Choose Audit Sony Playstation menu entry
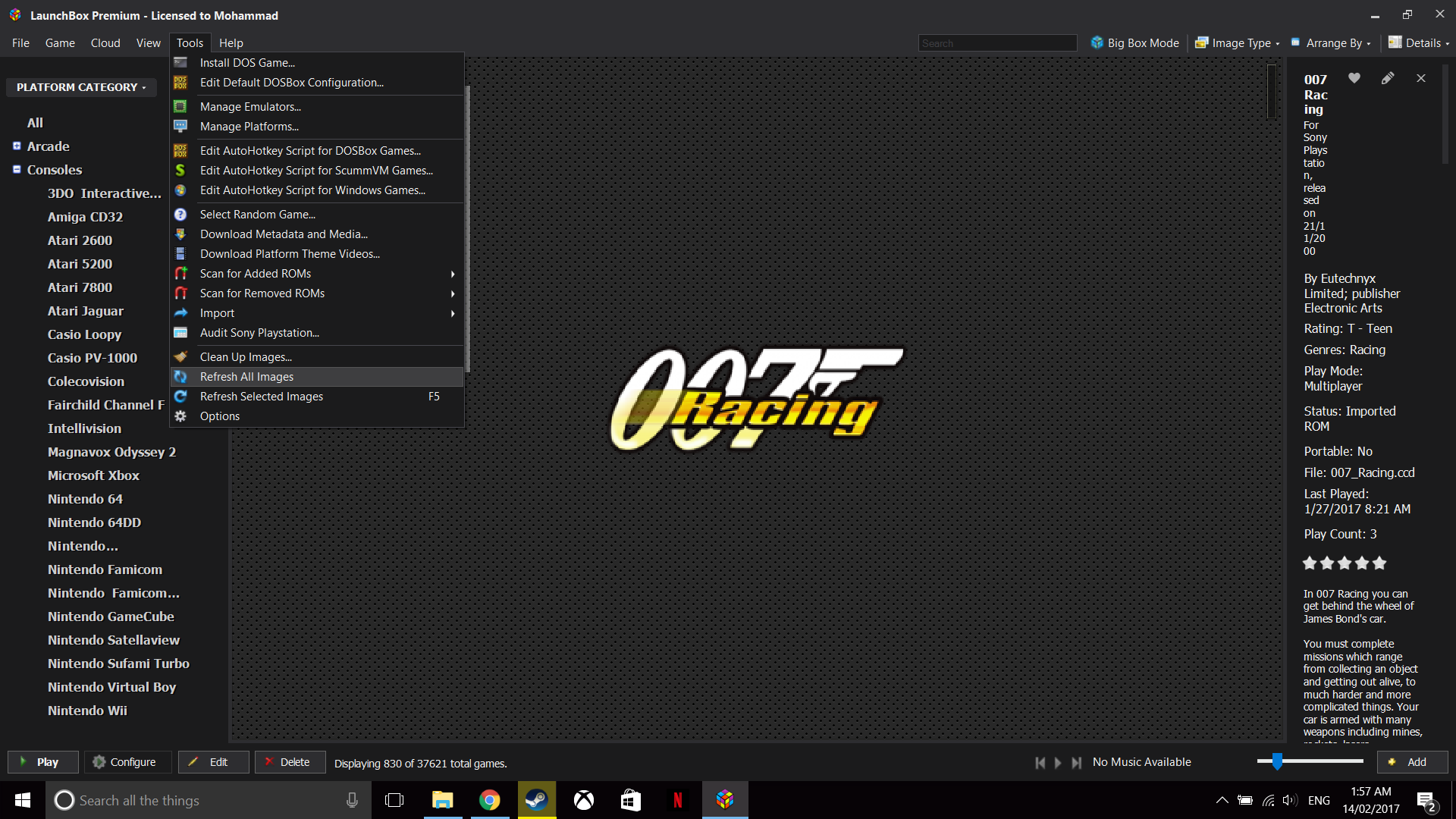Image resolution: width=1456 pixels, height=819 pixels. pos(317,333)
